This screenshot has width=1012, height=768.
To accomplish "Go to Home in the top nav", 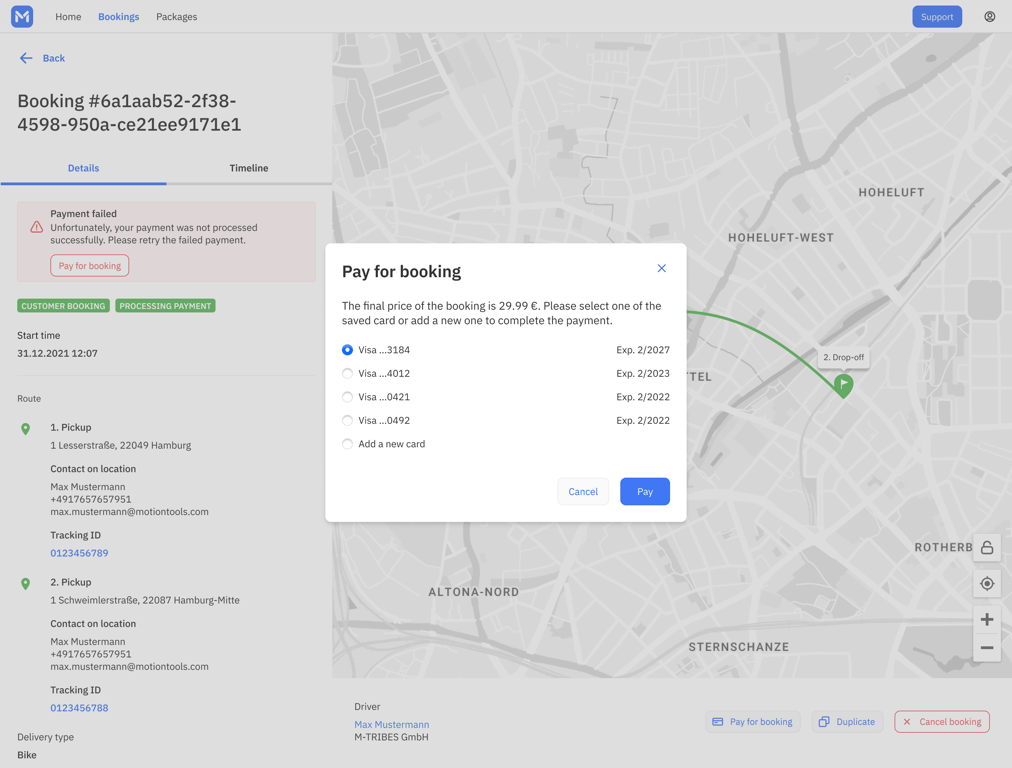I will click(x=68, y=17).
